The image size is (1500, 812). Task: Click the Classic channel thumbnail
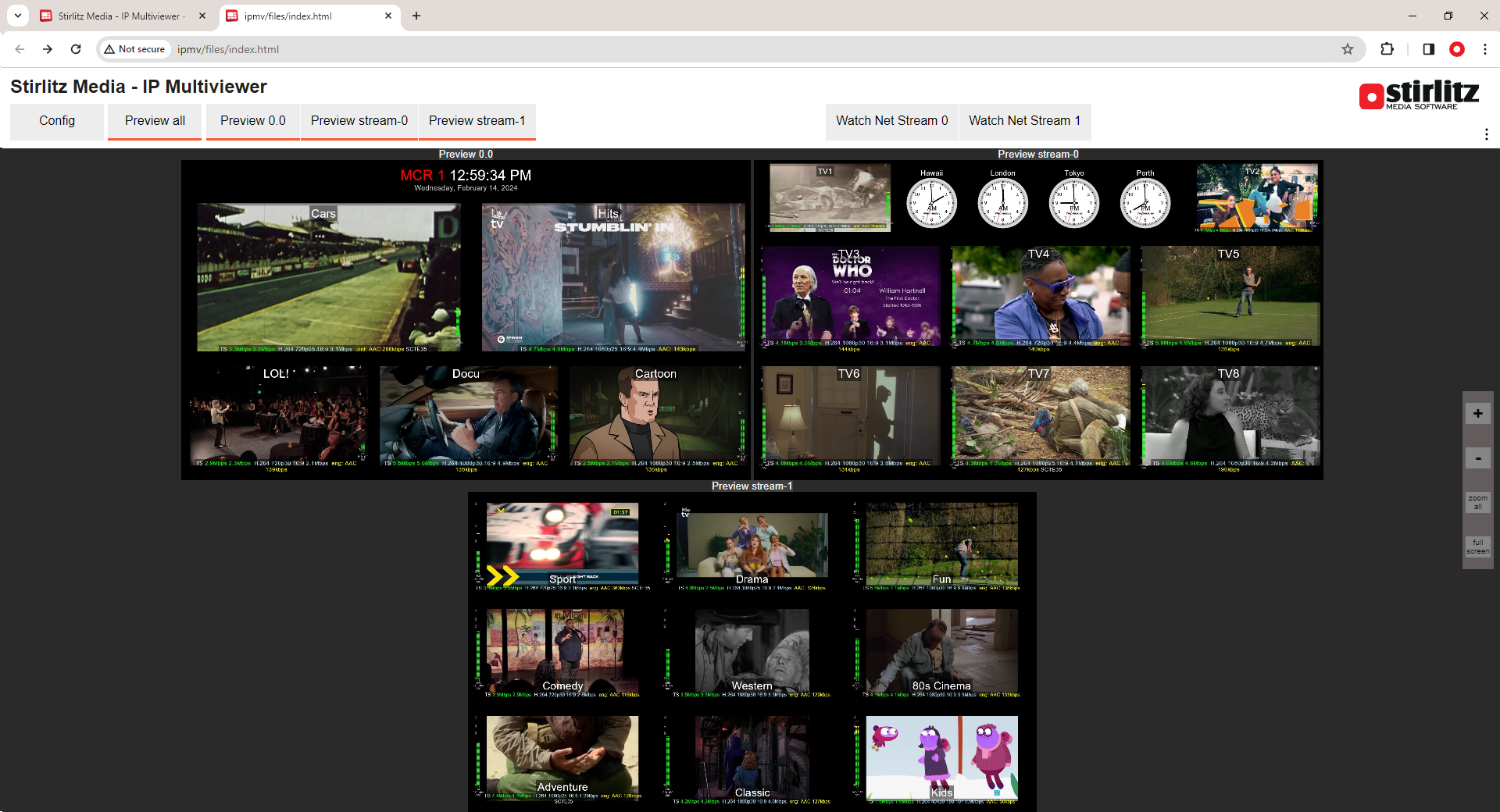pyautogui.click(x=752, y=757)
